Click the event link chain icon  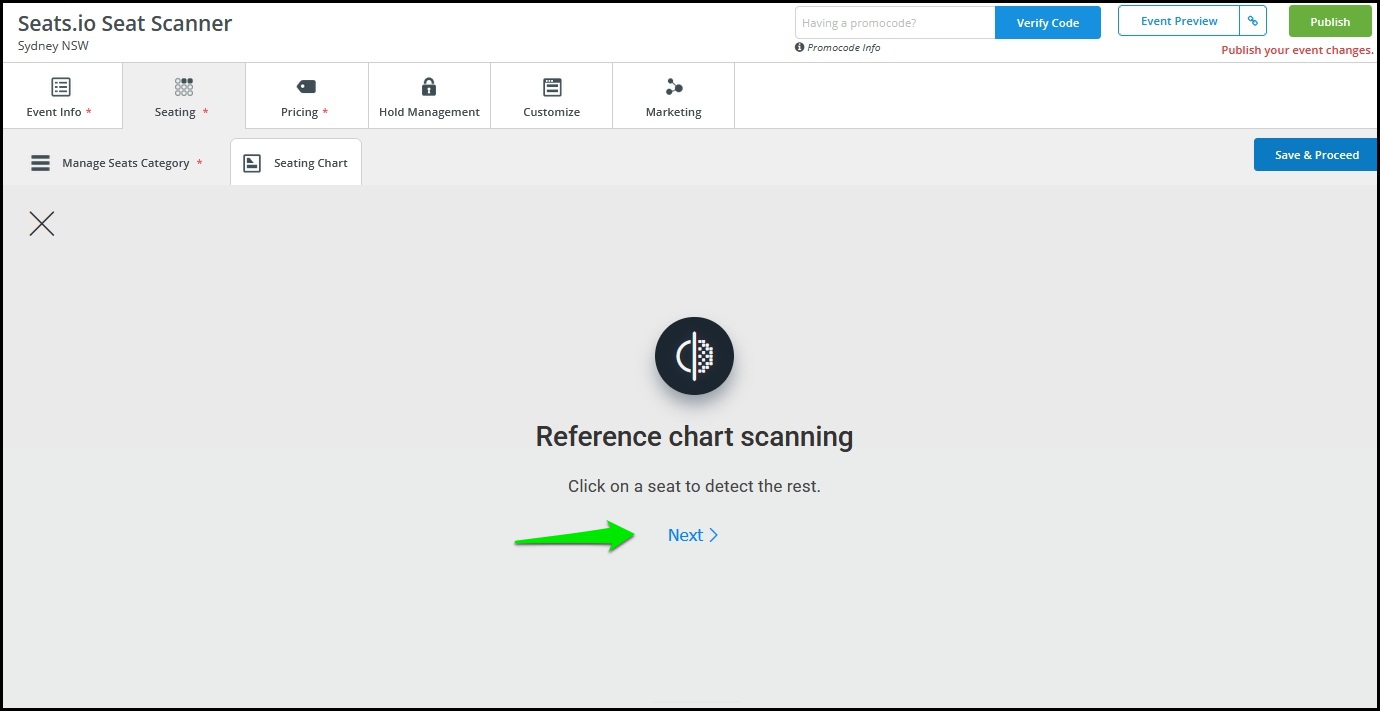tap(1253, 21)
